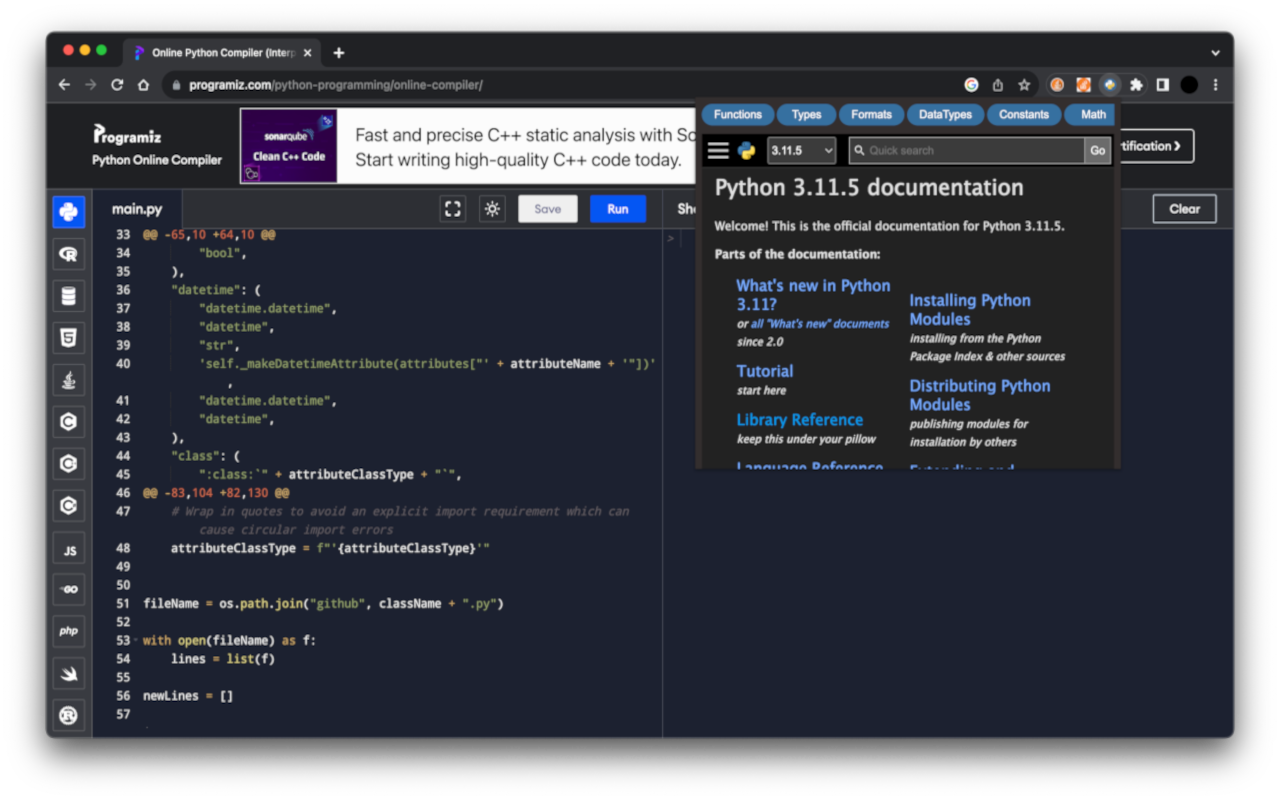Open the Java compiler icon
This screenshot has width=1280, height=800.
point(68,380)
